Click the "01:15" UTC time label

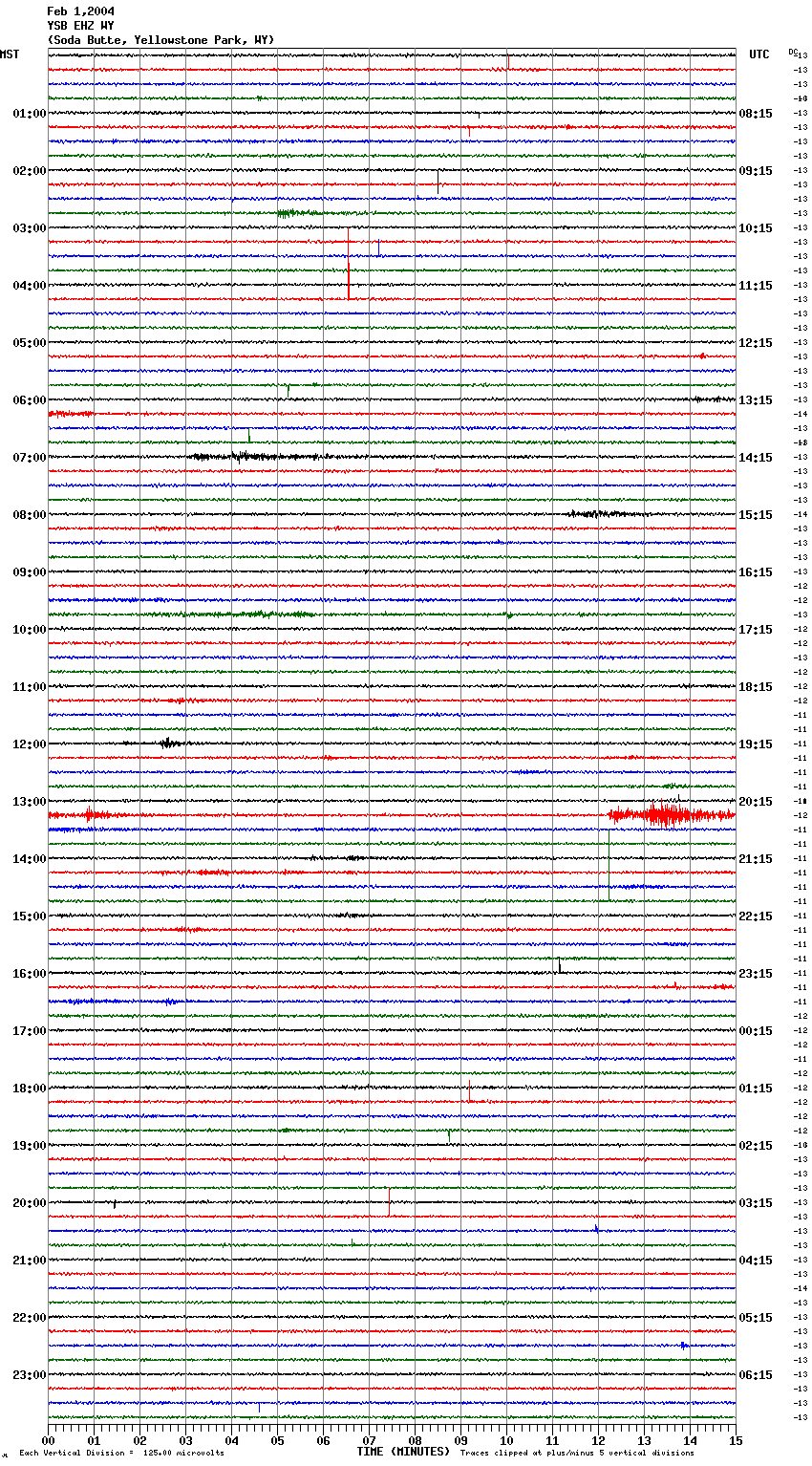click(x=756, y=1089)
